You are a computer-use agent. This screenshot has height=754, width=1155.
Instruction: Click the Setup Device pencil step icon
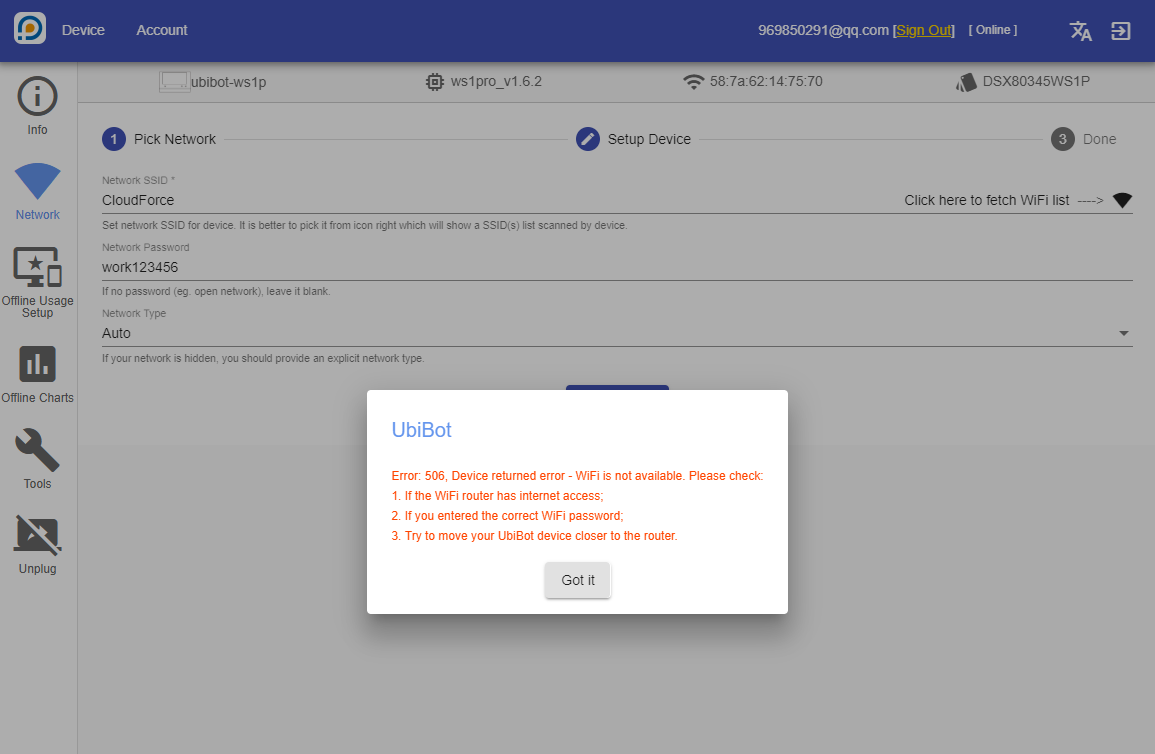[587, 139]
